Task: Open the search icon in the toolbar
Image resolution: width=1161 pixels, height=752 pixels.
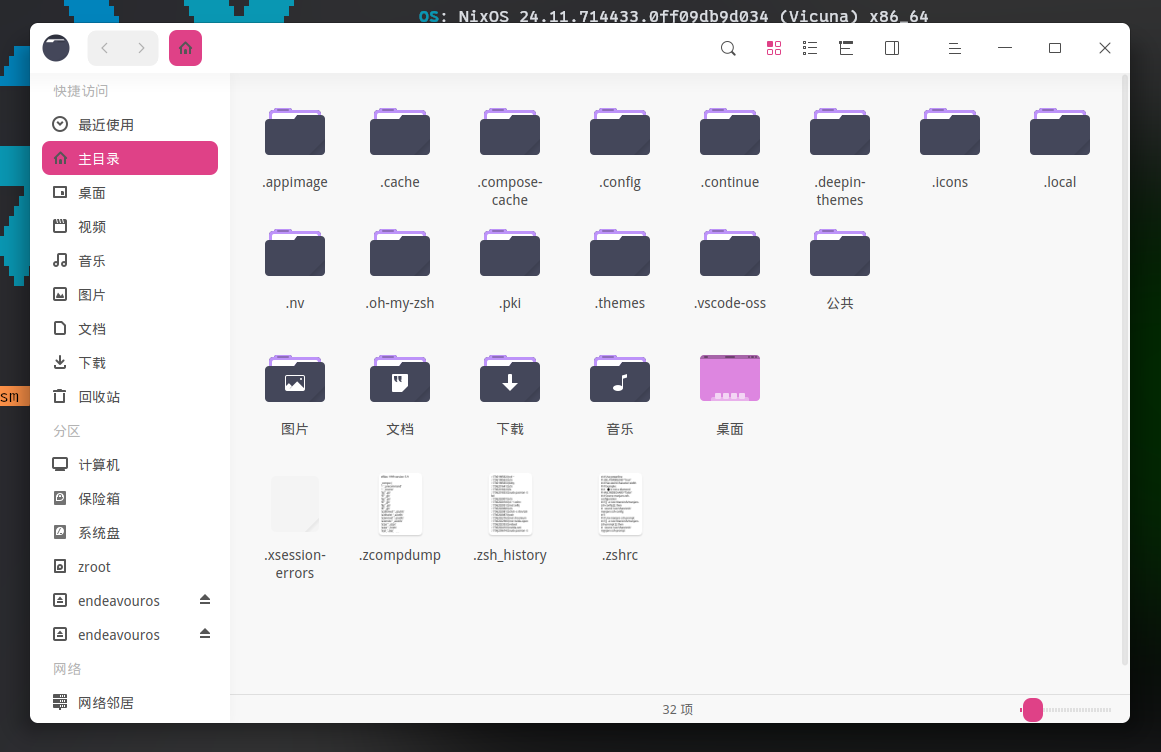Action: [x=729, y=48]
